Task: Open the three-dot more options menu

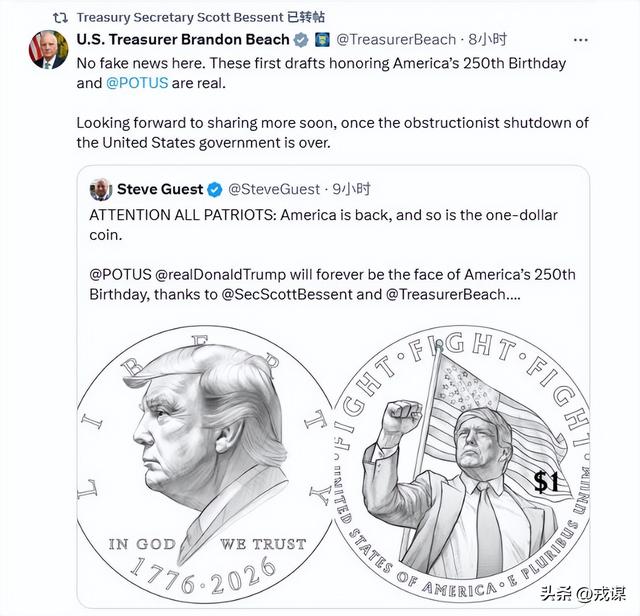Action: pyautogui.click(x=580, y=40)
